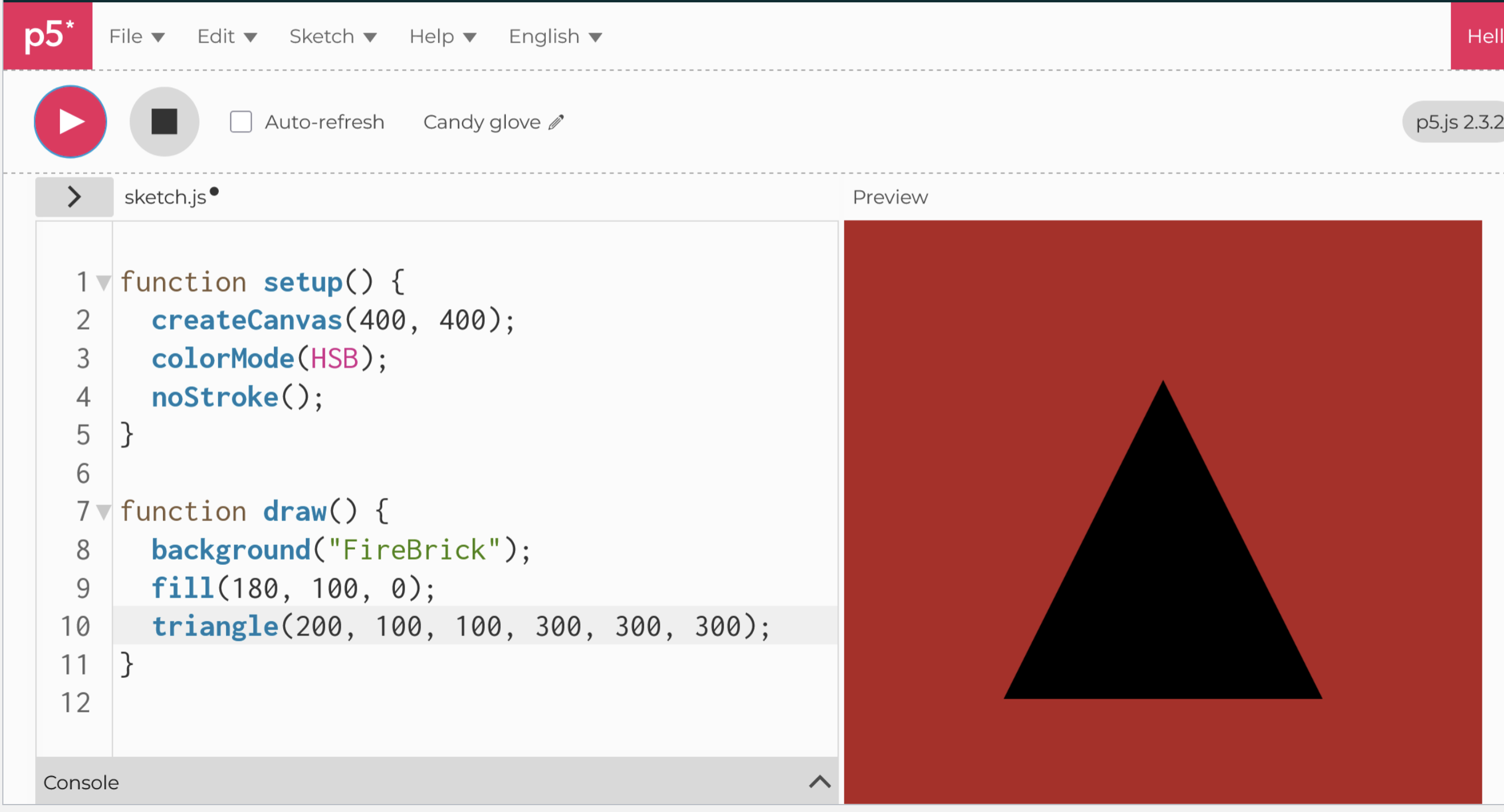Click the fill(180, 100, 0) line

click(x=293, y=588)
